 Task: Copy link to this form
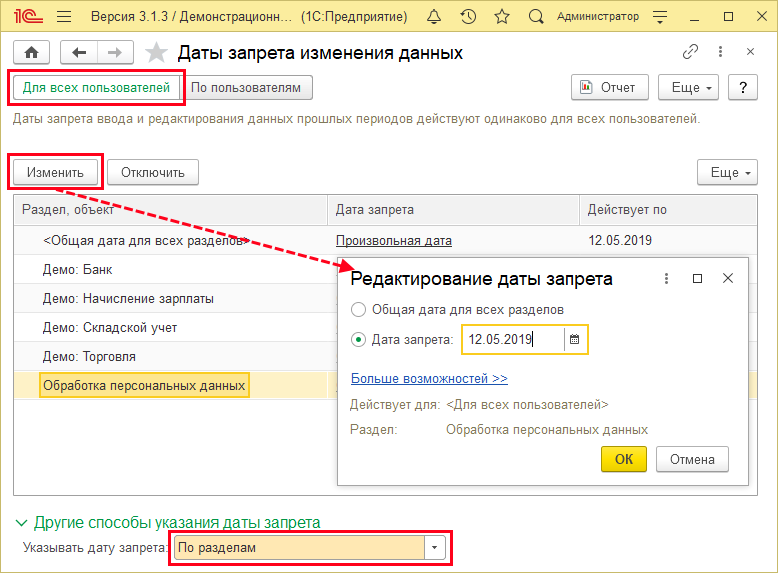690,52
